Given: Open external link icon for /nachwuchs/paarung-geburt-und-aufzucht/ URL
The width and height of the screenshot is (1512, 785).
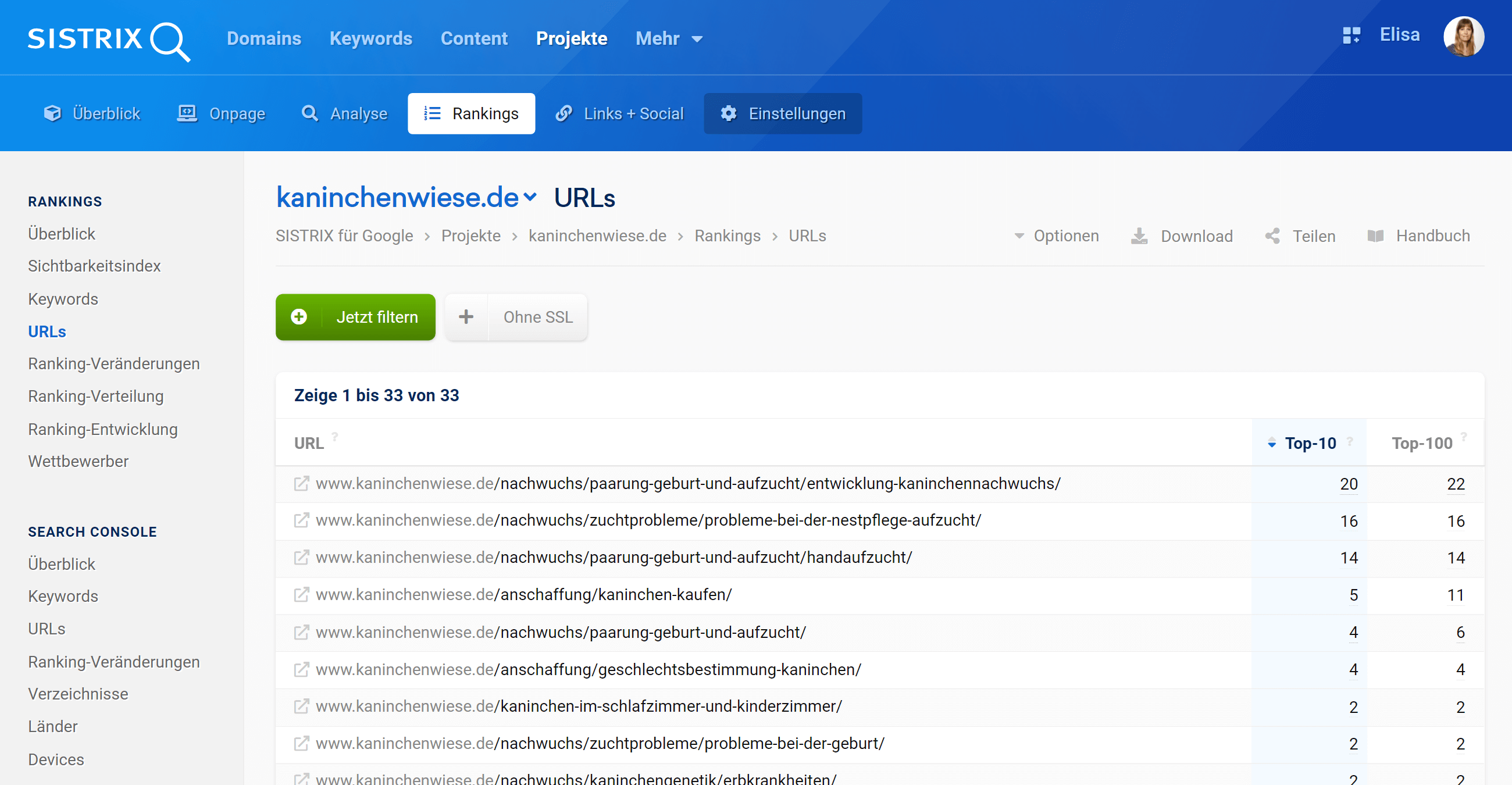Looking at the screenshot, I should (x=301, y=633).
